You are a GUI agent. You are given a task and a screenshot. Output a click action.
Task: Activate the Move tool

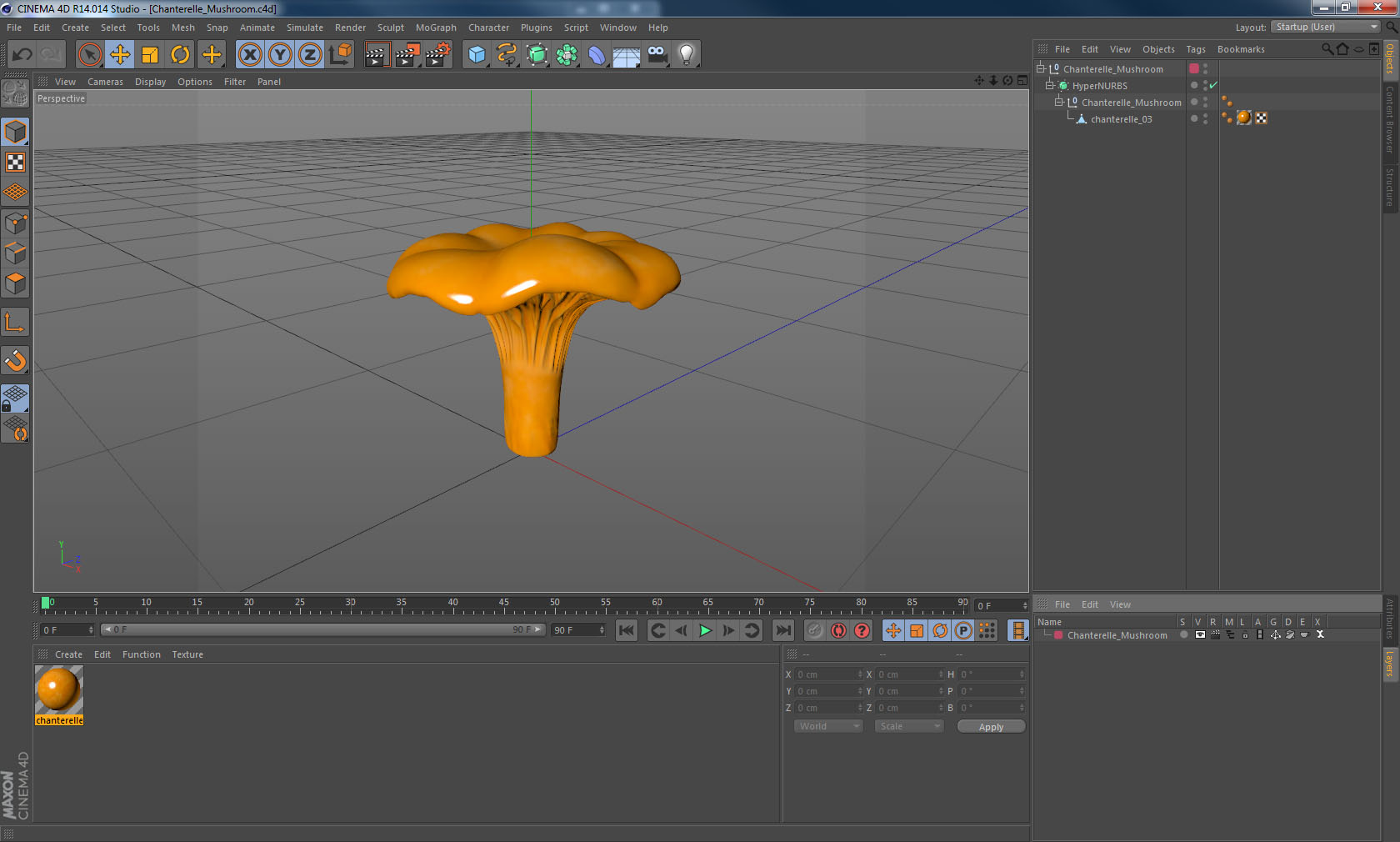tap(120, 55)
